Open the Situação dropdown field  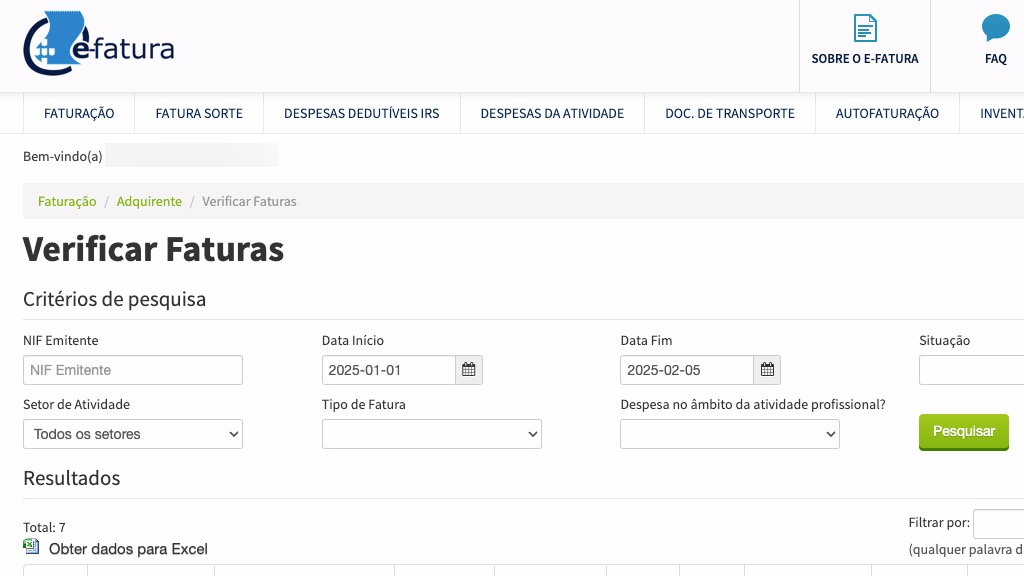point(971,370)
